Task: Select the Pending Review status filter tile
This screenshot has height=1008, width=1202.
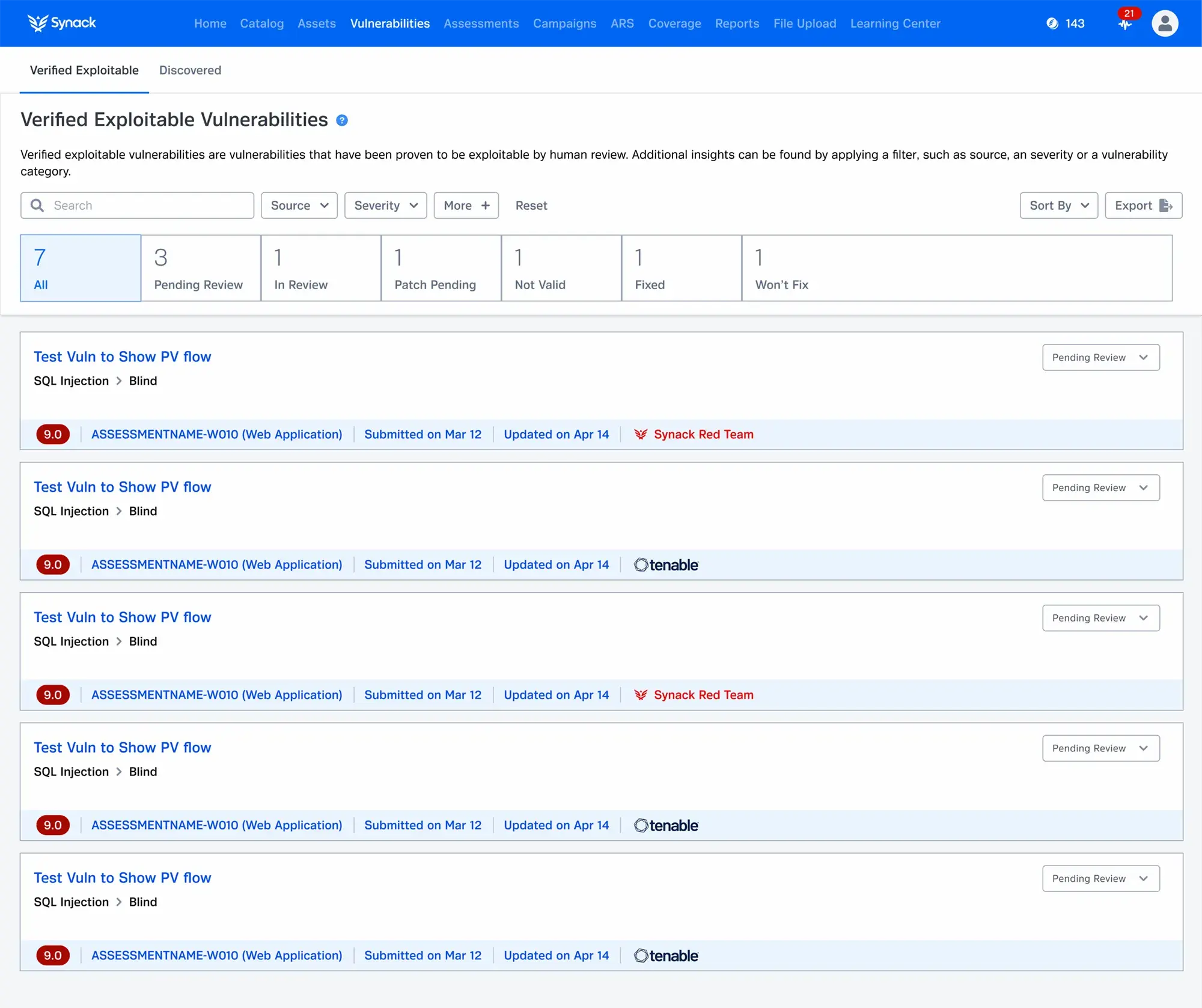Action: (x=201, y=268)
